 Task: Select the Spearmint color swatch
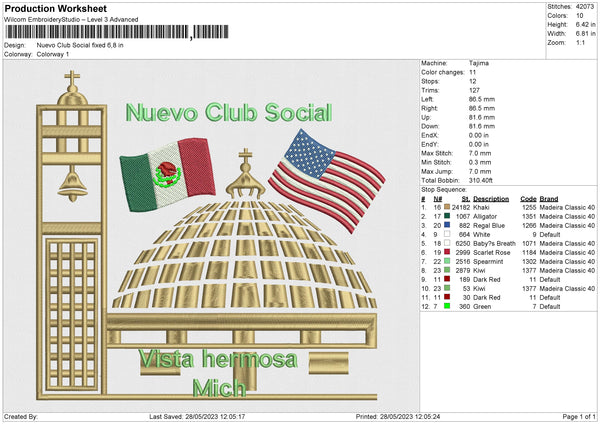[447, 261]
